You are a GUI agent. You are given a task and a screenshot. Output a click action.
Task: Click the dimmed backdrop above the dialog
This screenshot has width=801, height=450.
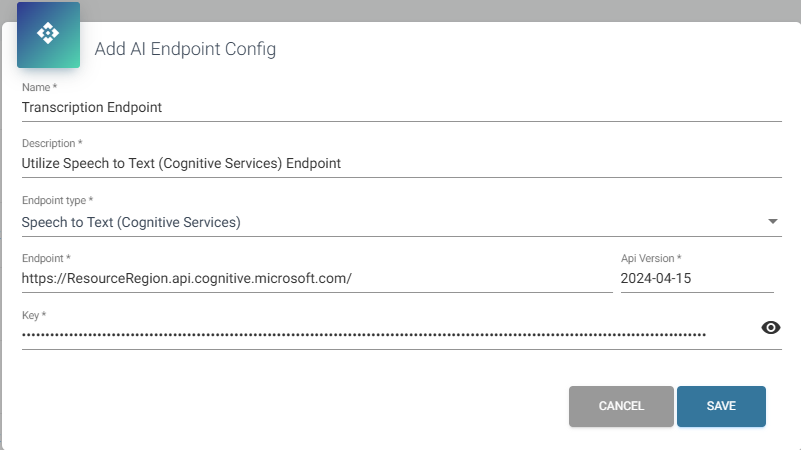pyautogui.click(x=400, y=9)
